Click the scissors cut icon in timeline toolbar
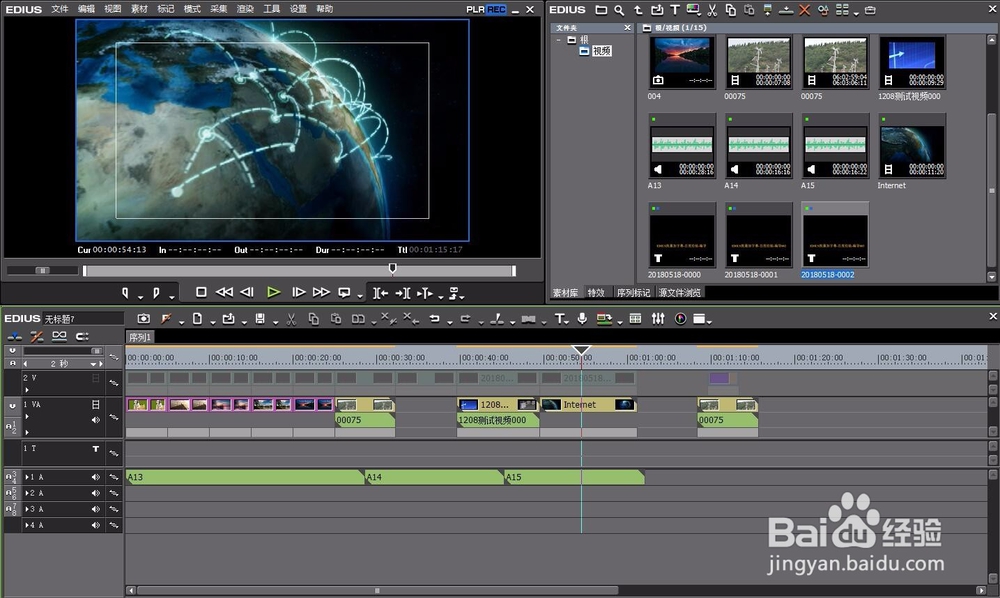This screenshot has height=598, width=1000. pyautogui.click(x=291, y=318)
